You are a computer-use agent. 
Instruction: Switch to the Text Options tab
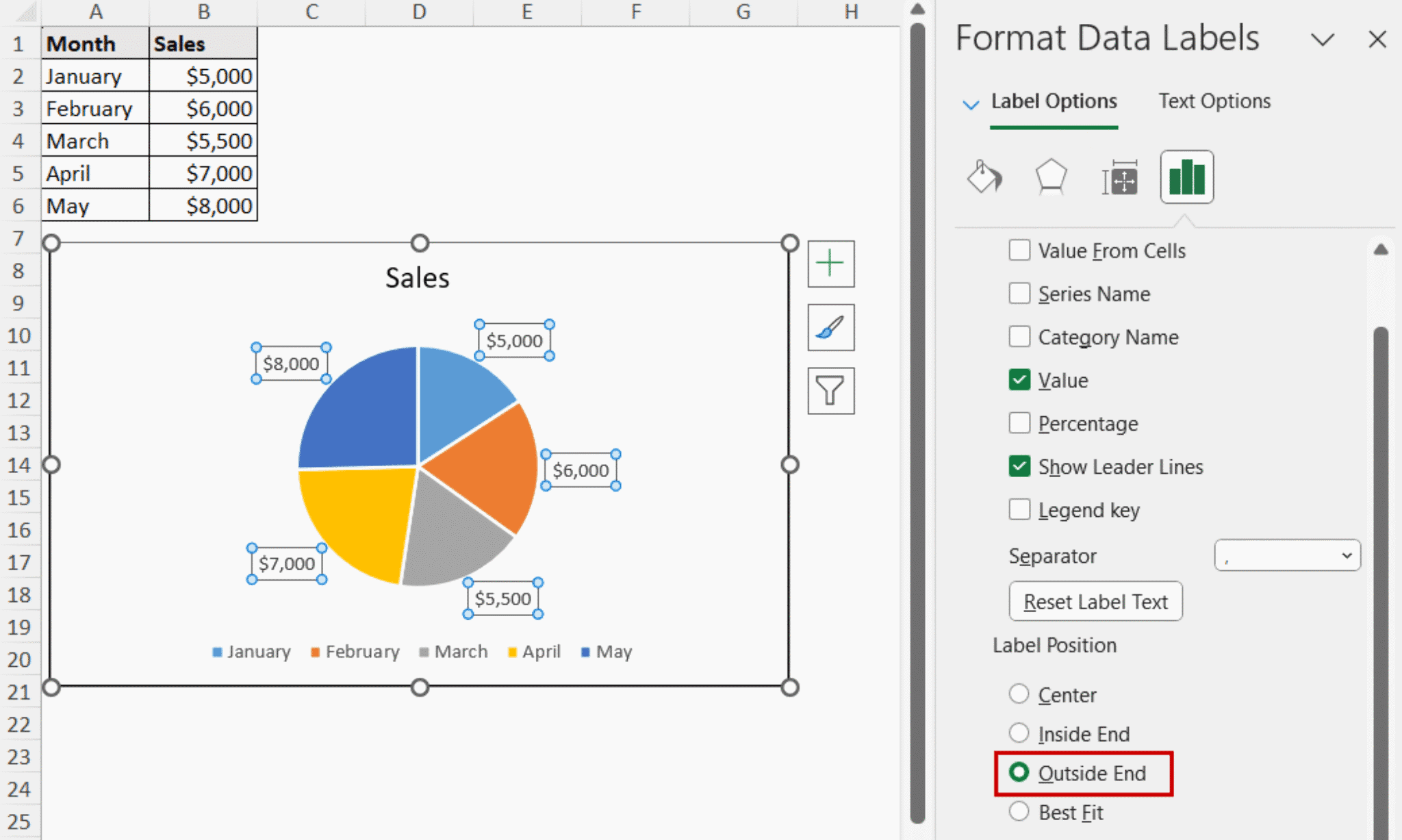(1214, 101)
